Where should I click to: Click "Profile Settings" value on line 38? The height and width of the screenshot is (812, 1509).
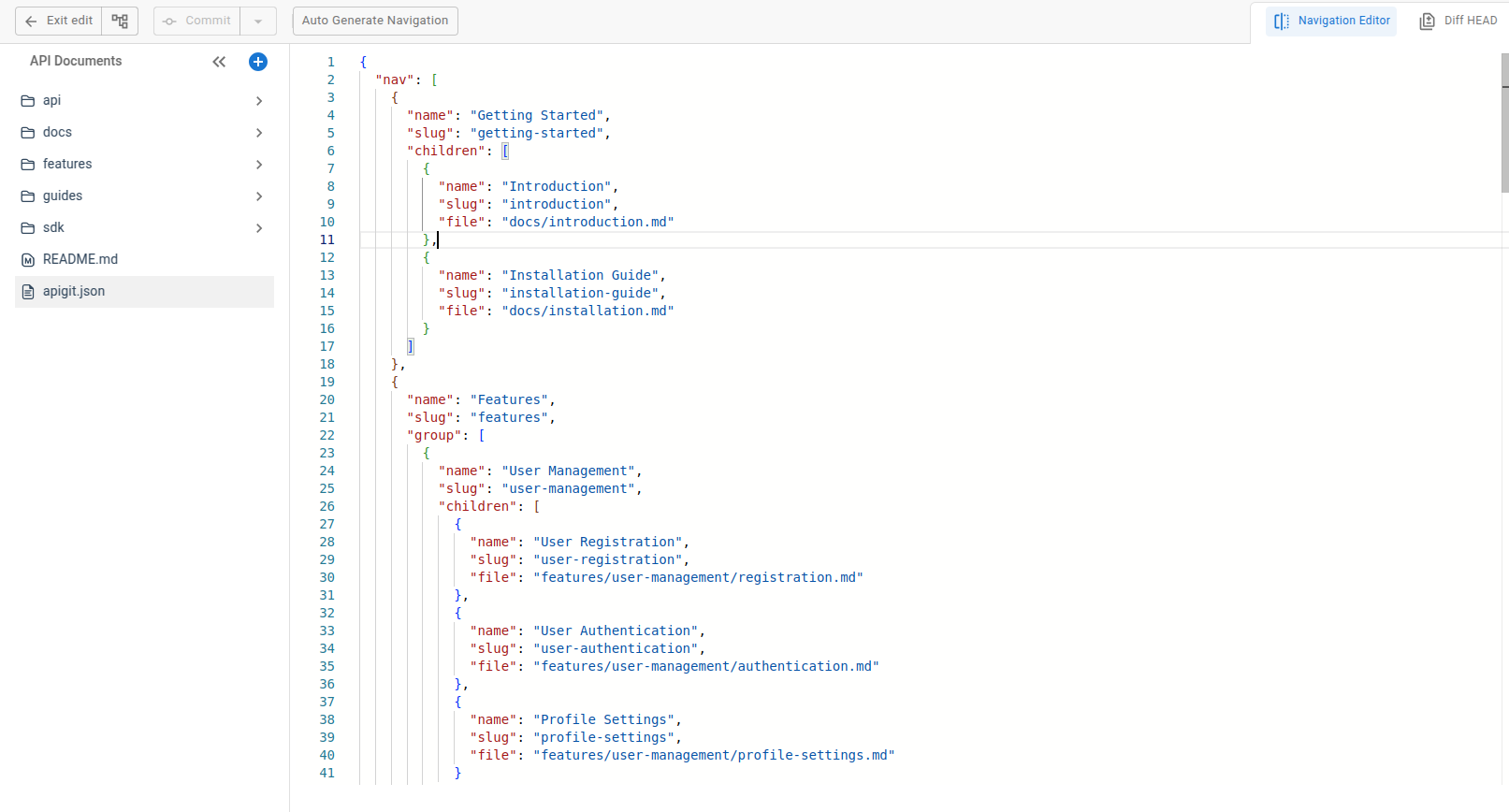[604, 719]
